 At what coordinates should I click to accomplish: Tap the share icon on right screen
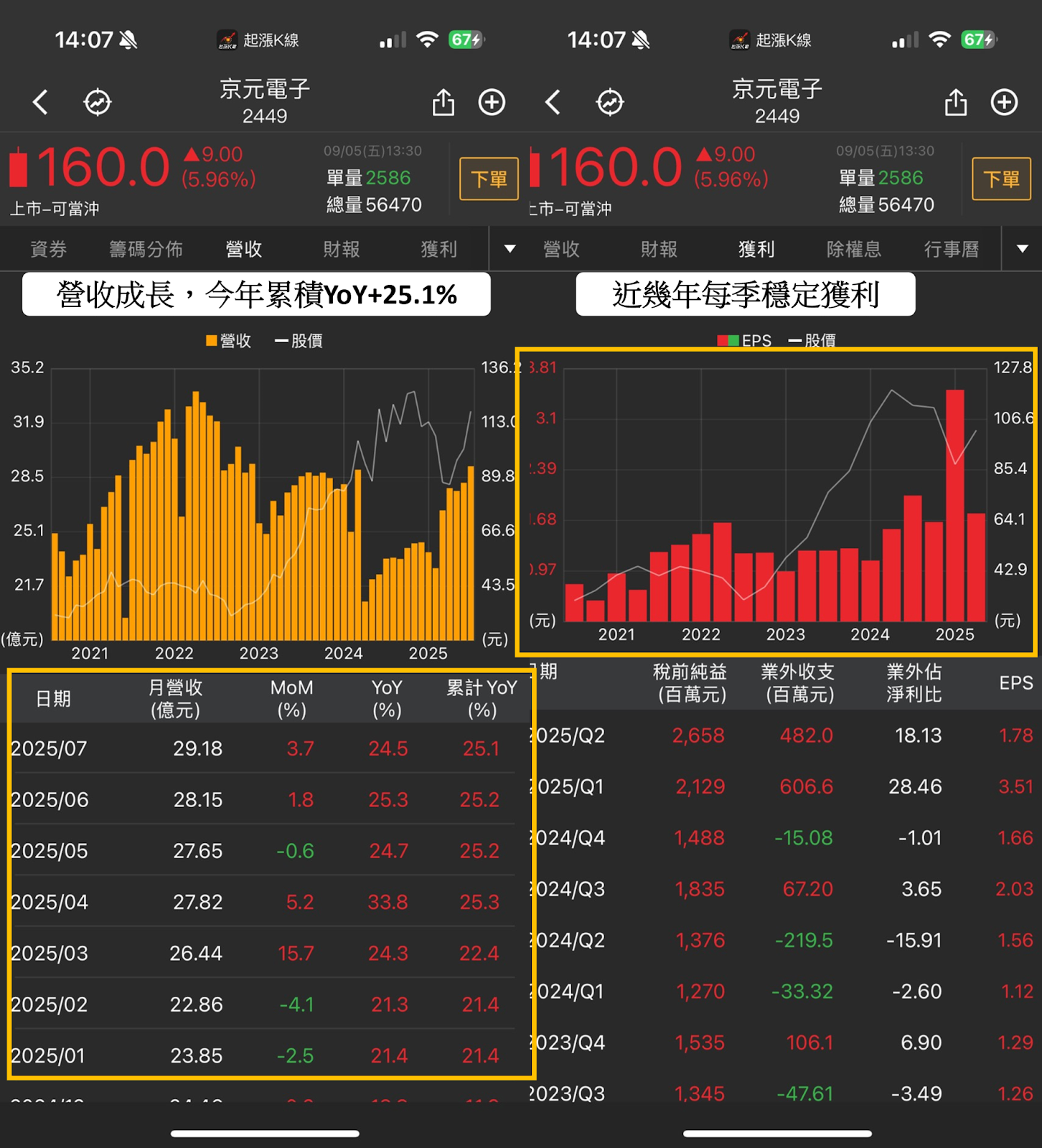[956, 103]
